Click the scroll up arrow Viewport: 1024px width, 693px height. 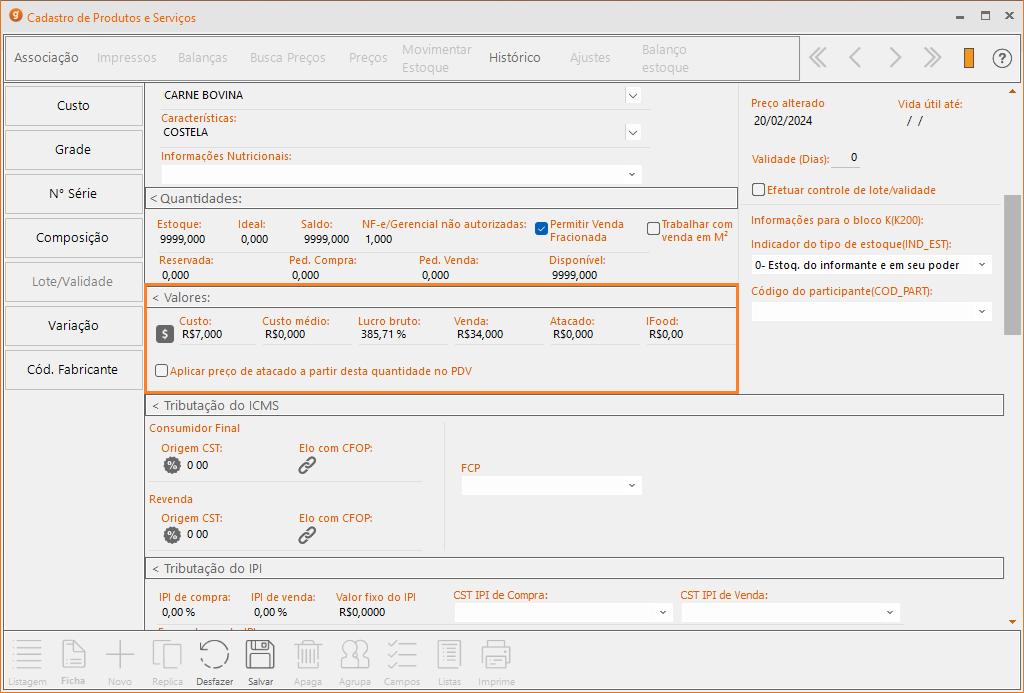point(1012,91)
